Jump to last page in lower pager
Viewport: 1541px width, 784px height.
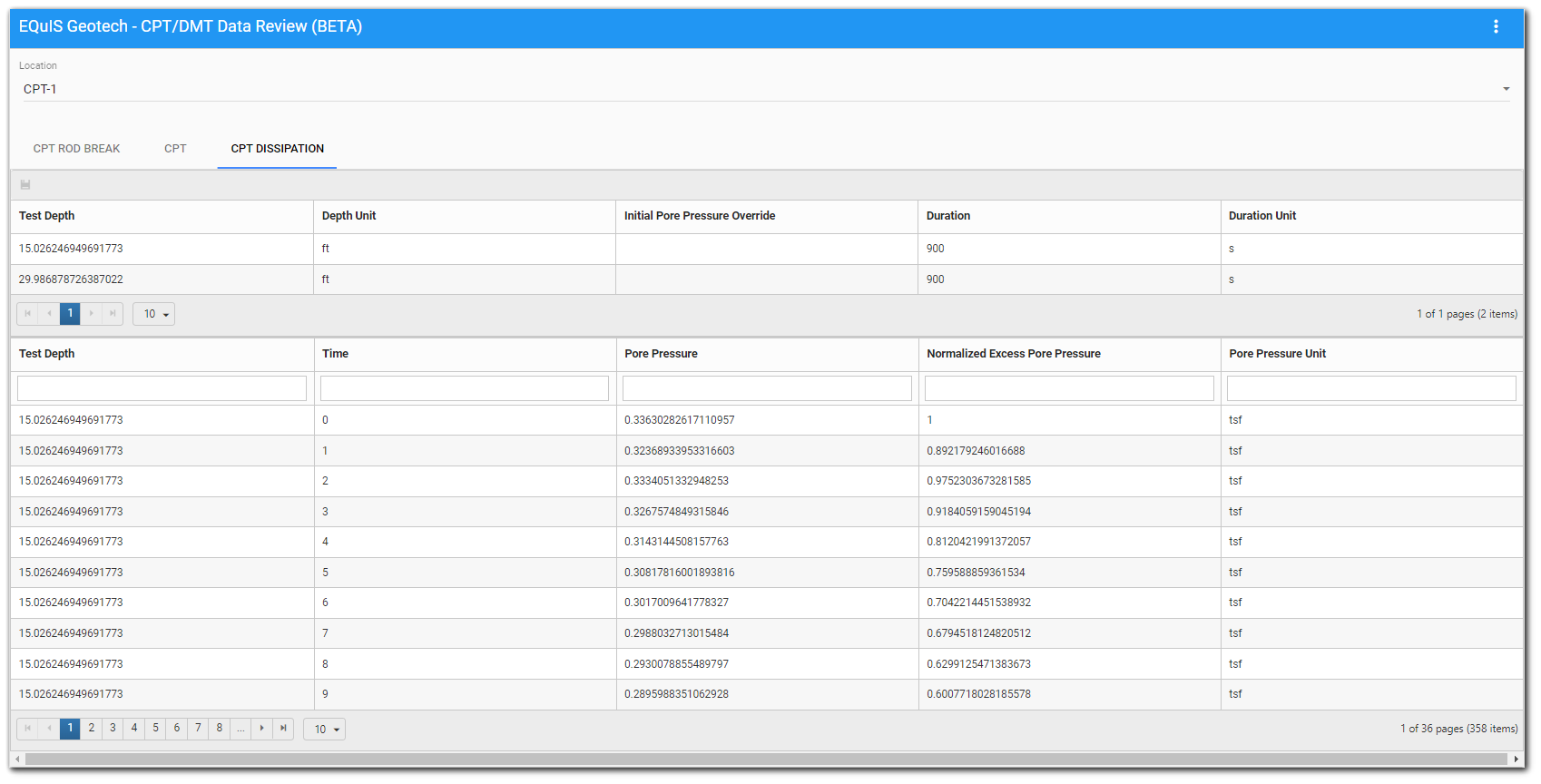pos(283,729)
